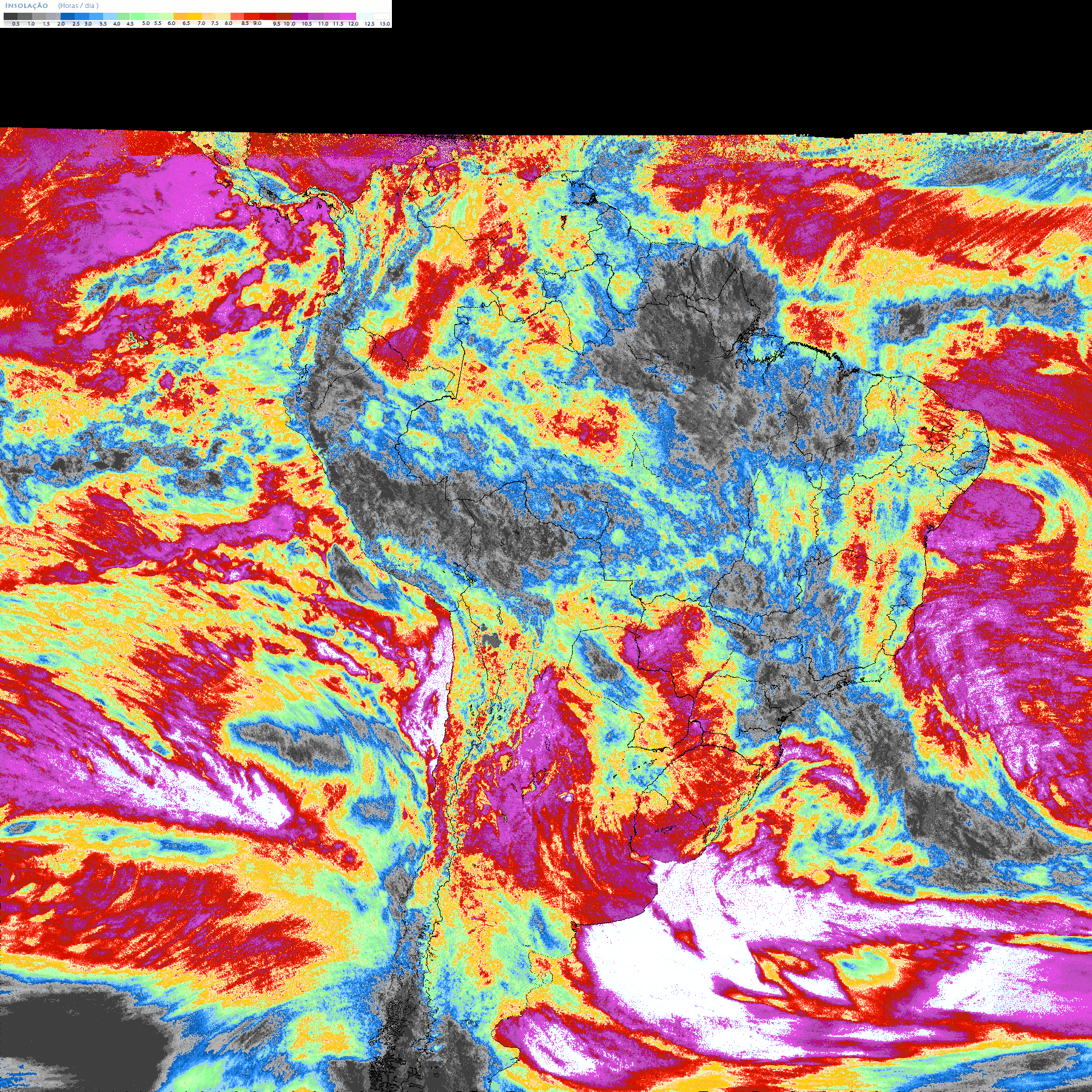This screenshot has height=1092, width=1092.
Task: Click the darkest gray legend swatch above 0.5
Action: tap(11, 16)
